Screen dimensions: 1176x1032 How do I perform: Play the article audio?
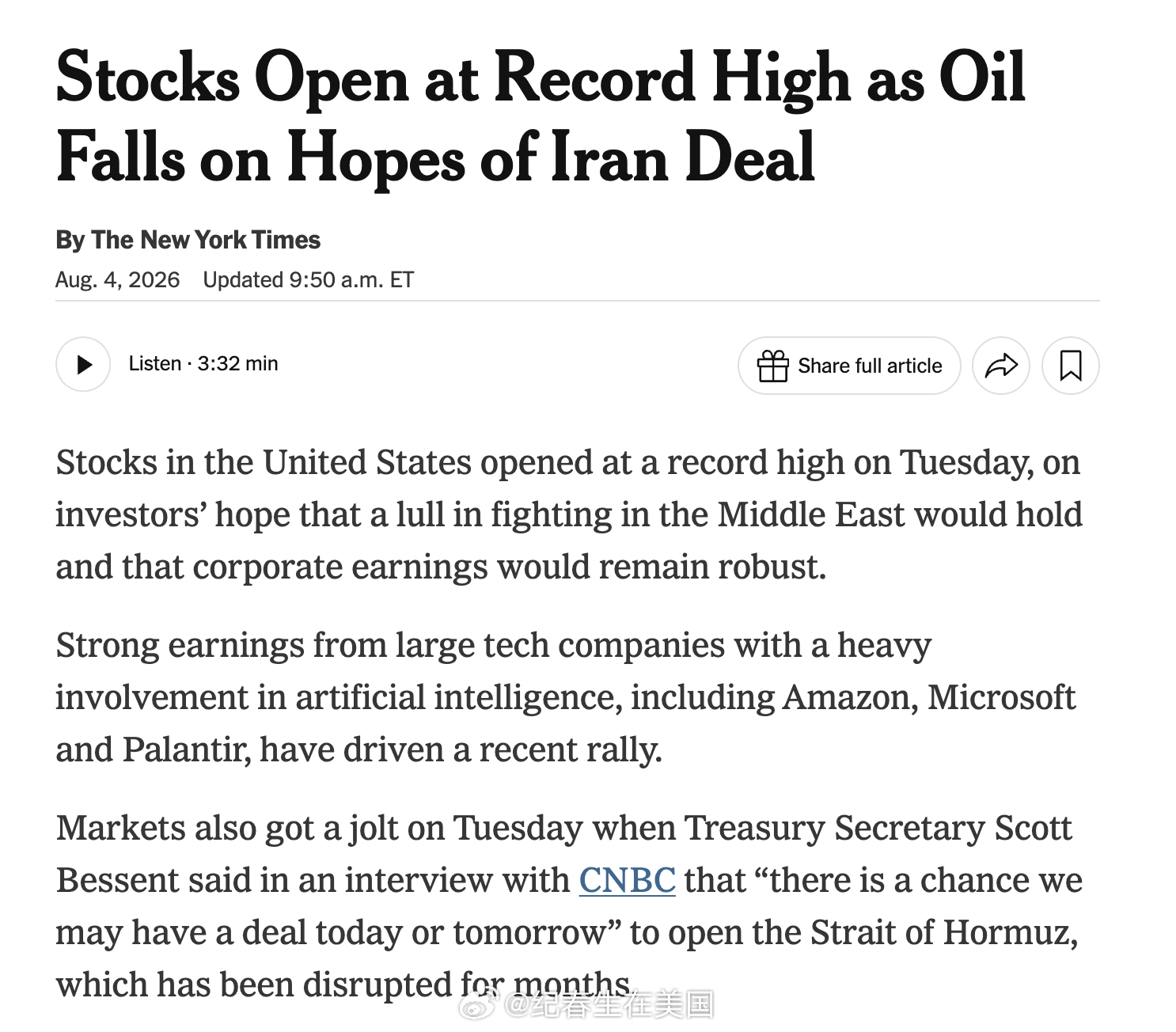(83, 364)
